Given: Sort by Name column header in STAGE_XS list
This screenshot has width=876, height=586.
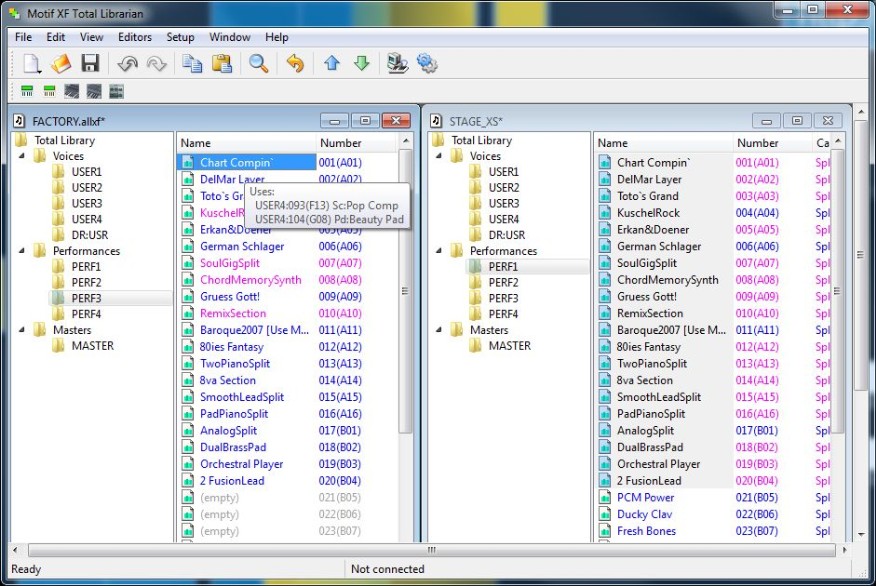Looking at the screenshot, I should 663,143.
